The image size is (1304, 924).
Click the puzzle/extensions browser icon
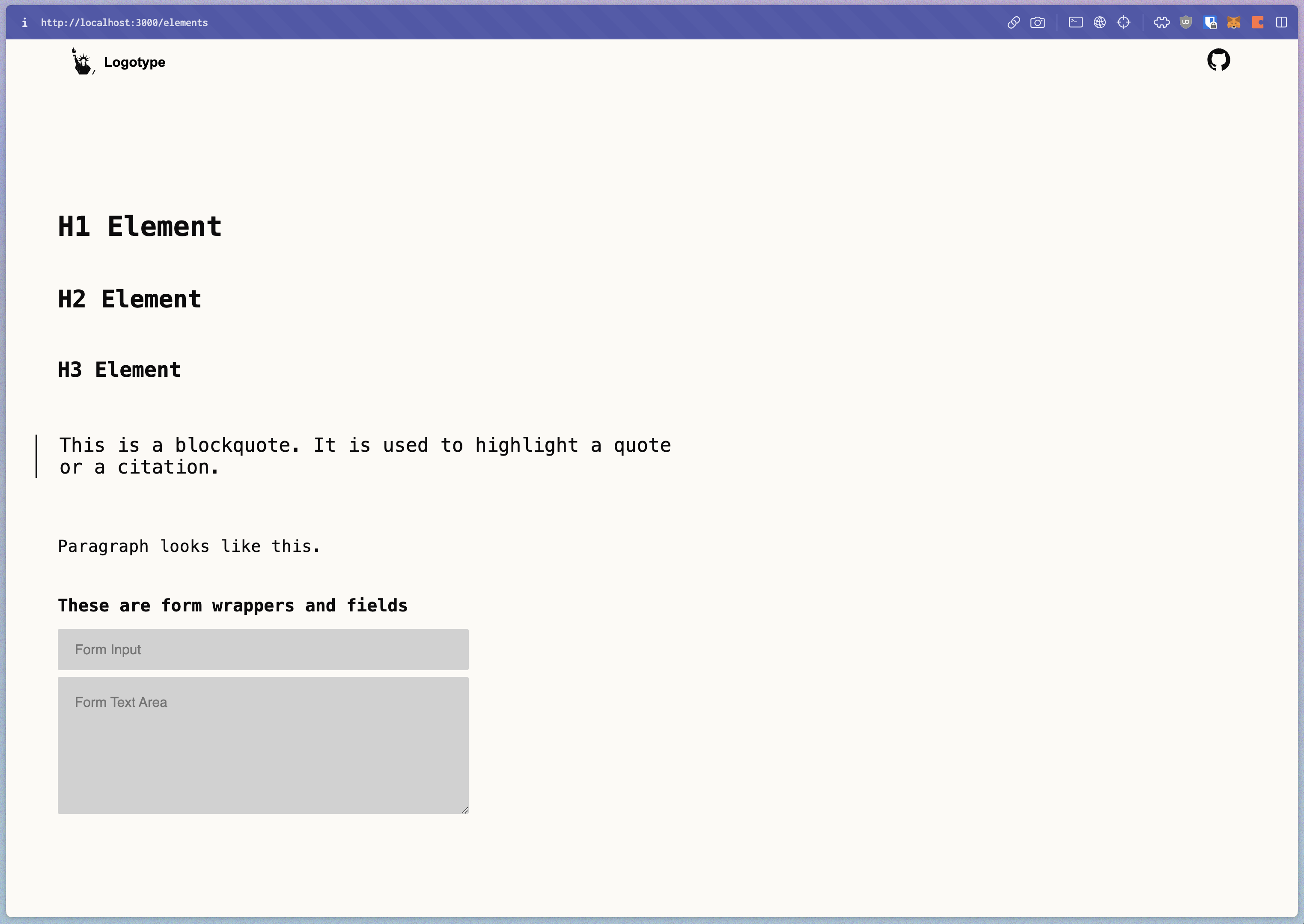pyautogui.click(x=1161, y=22)
